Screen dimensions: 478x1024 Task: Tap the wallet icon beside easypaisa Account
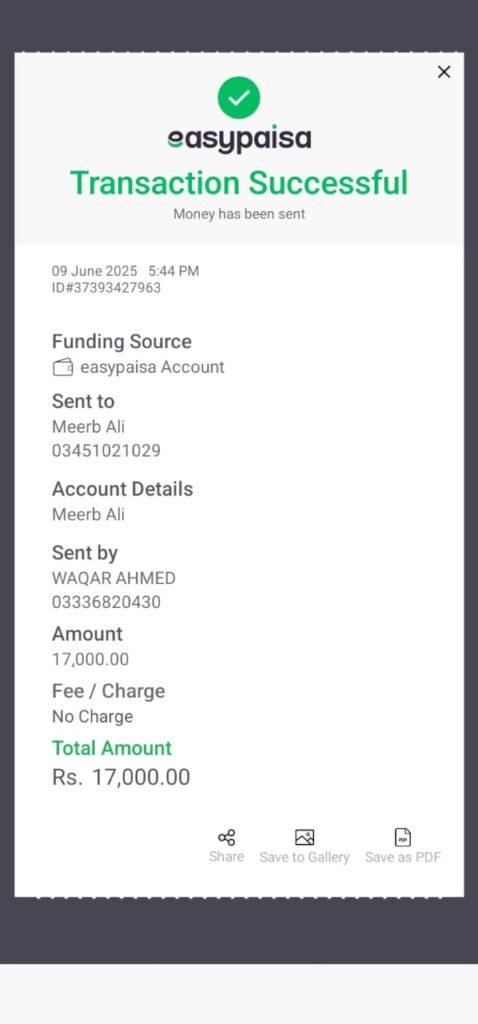coord(63,368)
